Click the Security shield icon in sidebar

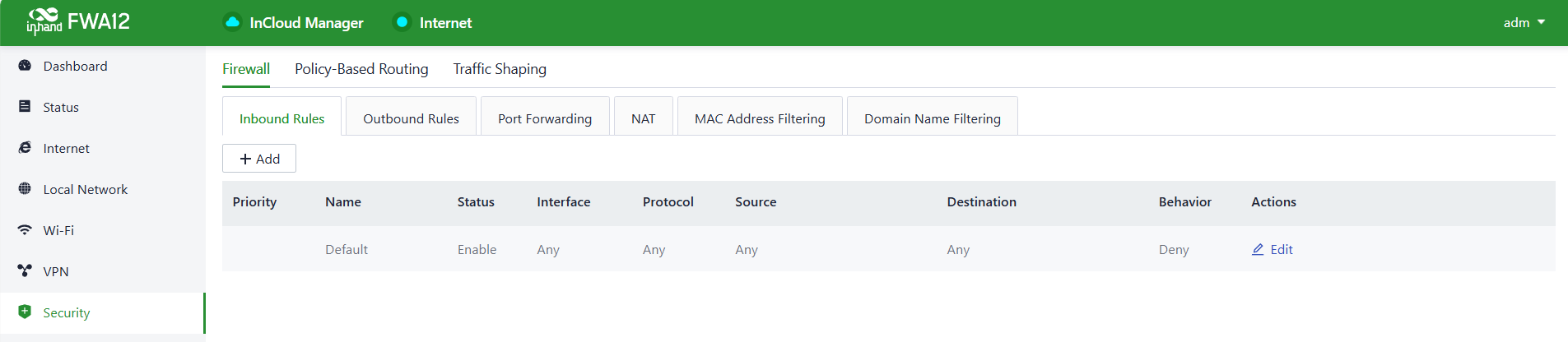(x=25, y=312)
